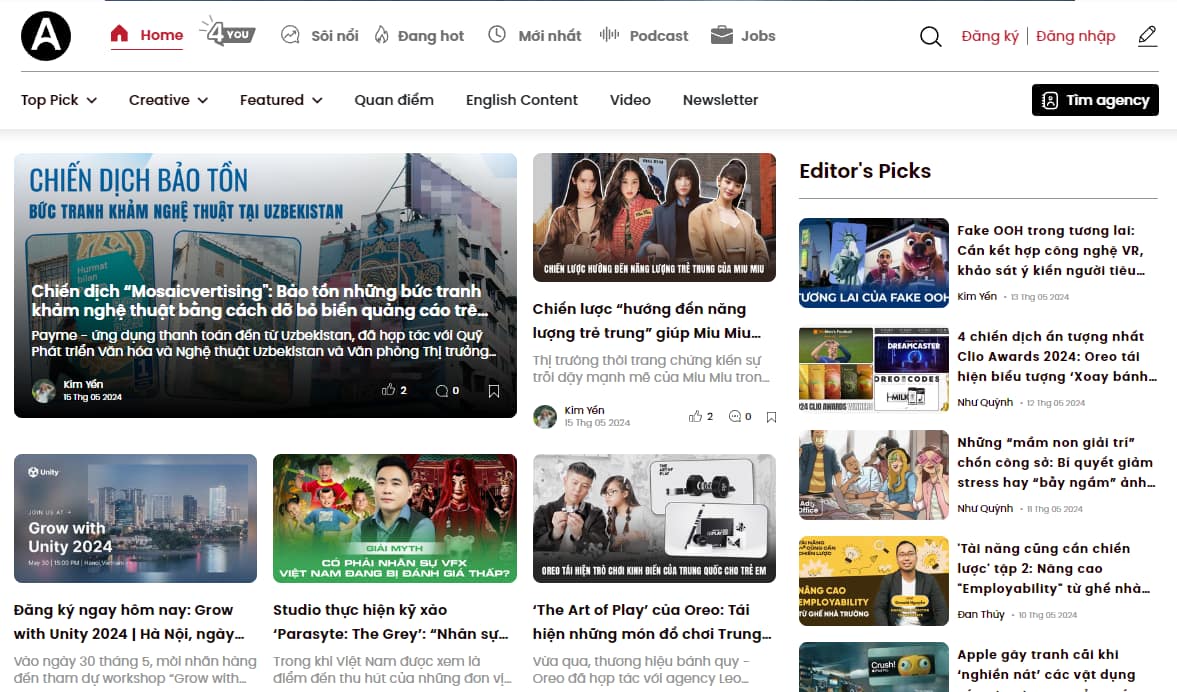The height and width of the screenshot is (692, 1177).
Task: Click date '15 Thg 05 2024' on Mosaicvertising article
Action: pos(92,397)
